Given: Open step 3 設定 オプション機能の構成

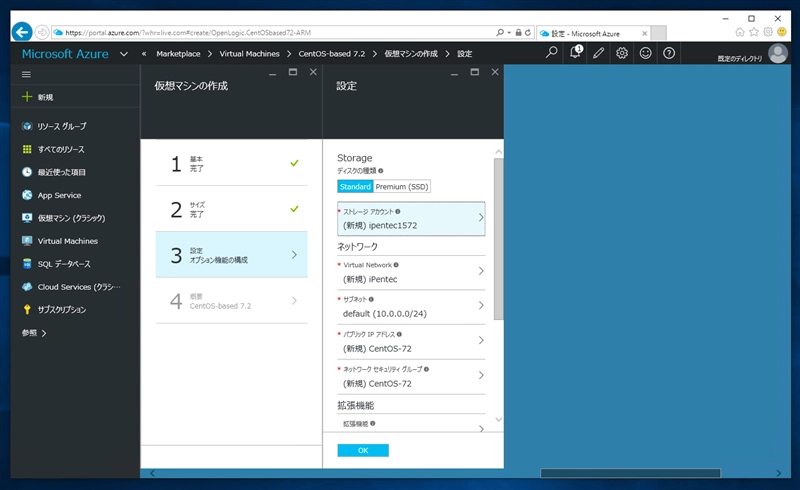Looking at the screenshot, I should 232,255.
